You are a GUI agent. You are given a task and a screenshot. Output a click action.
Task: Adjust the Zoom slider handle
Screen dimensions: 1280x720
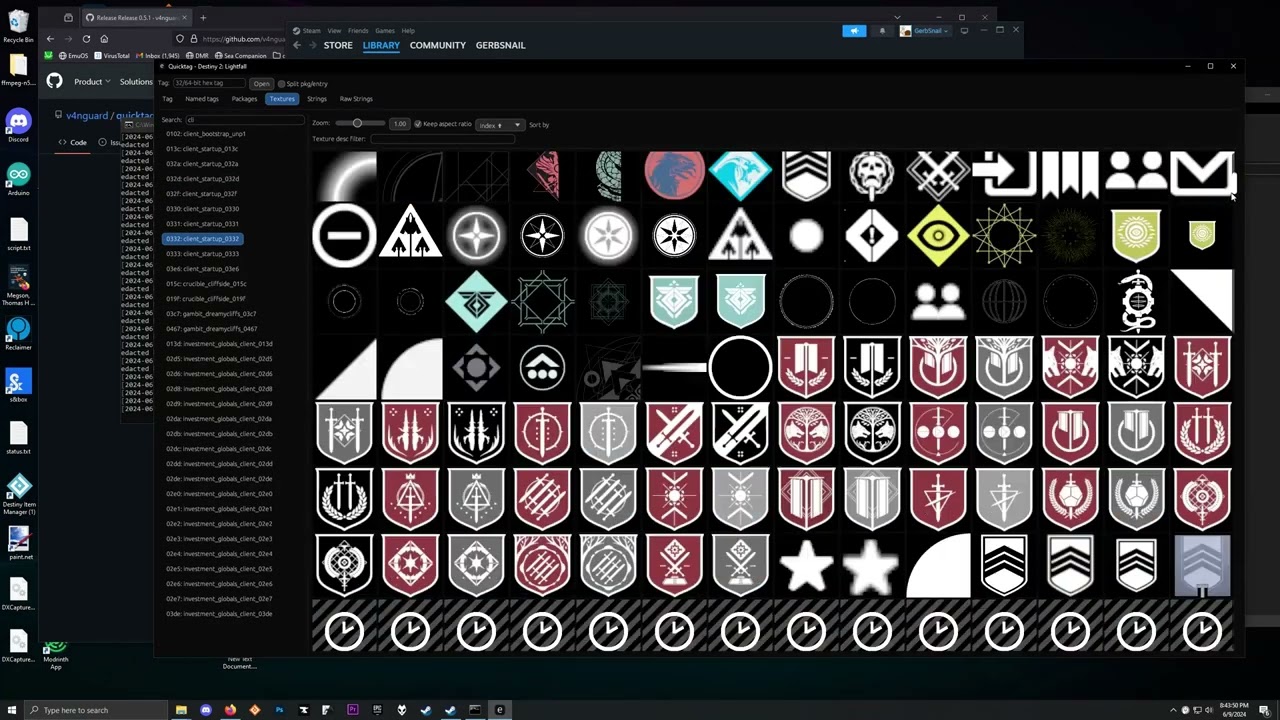coord(357,123)
